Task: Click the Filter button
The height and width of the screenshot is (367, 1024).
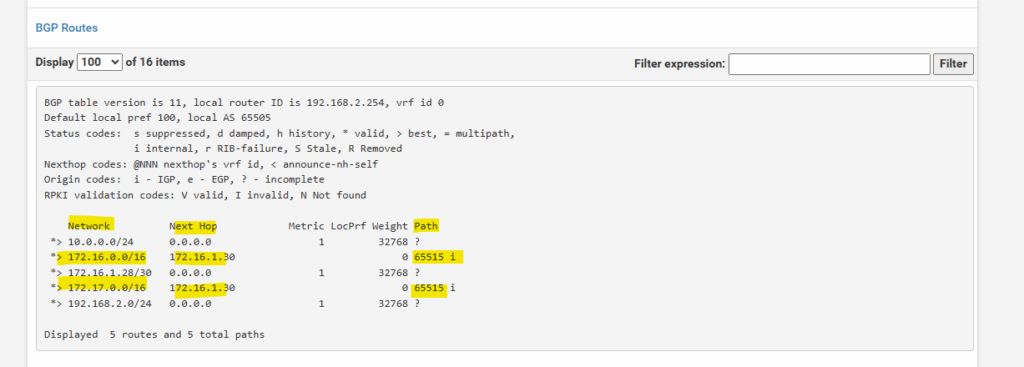Action: [953, 64]
